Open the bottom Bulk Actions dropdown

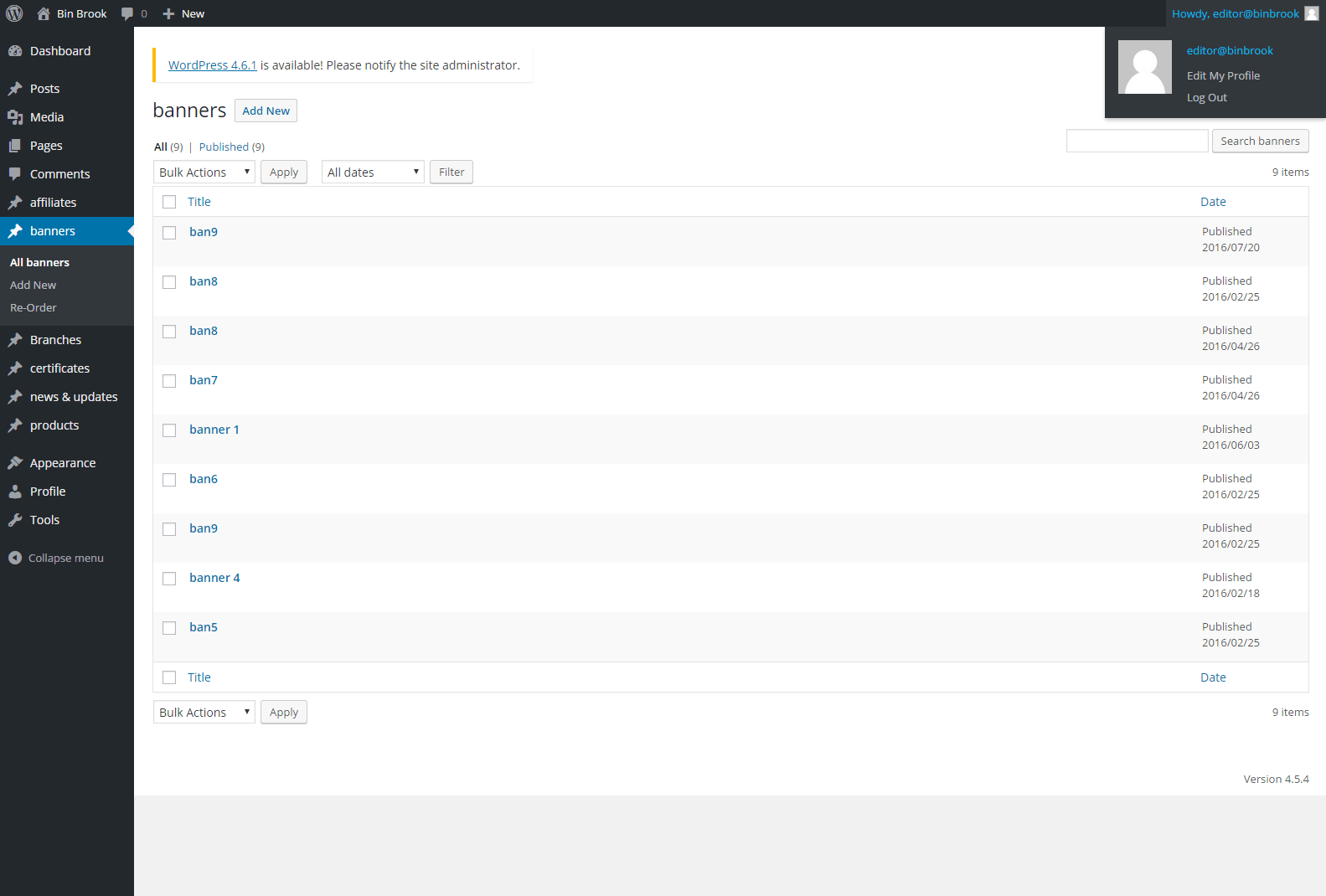[204, 713]
